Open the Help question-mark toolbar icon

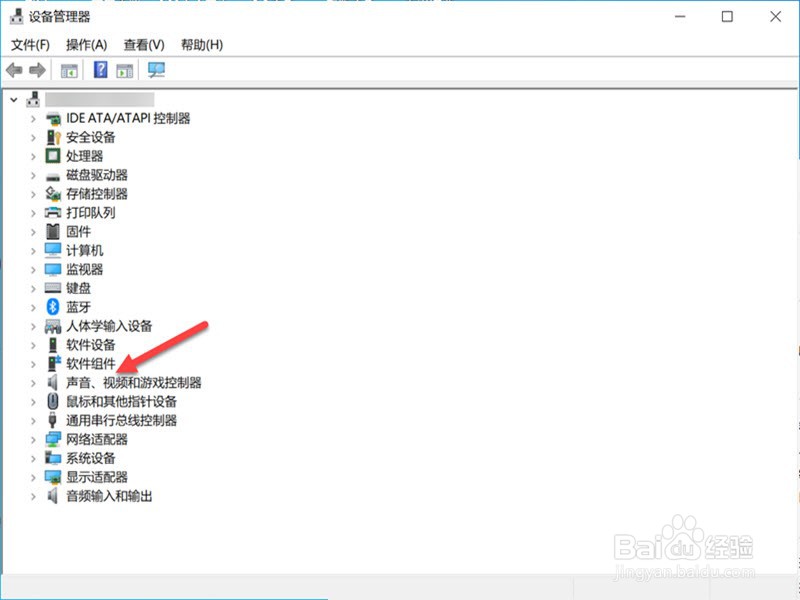101,70
